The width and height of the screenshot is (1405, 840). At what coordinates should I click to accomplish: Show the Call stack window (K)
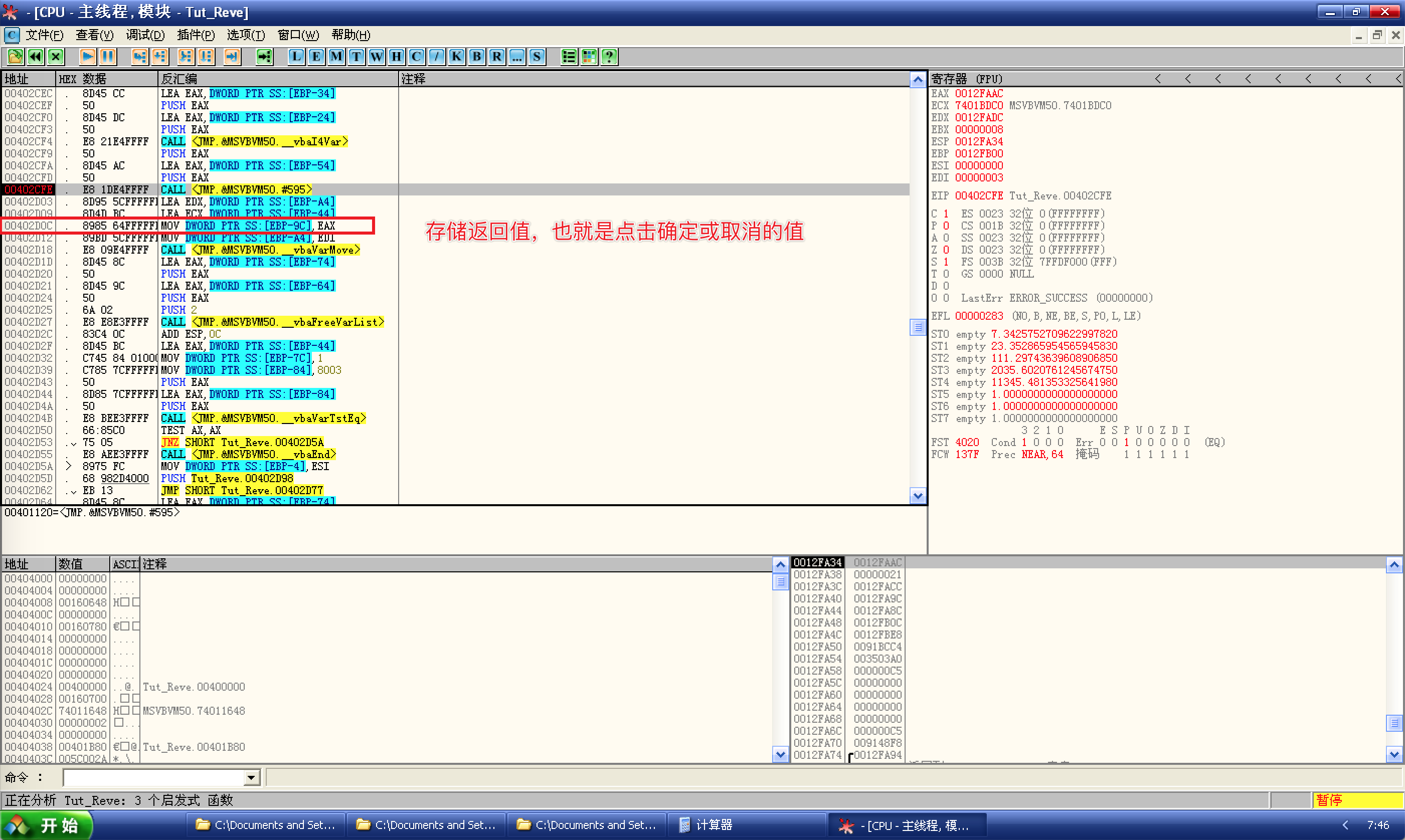[x=456, y=57]
